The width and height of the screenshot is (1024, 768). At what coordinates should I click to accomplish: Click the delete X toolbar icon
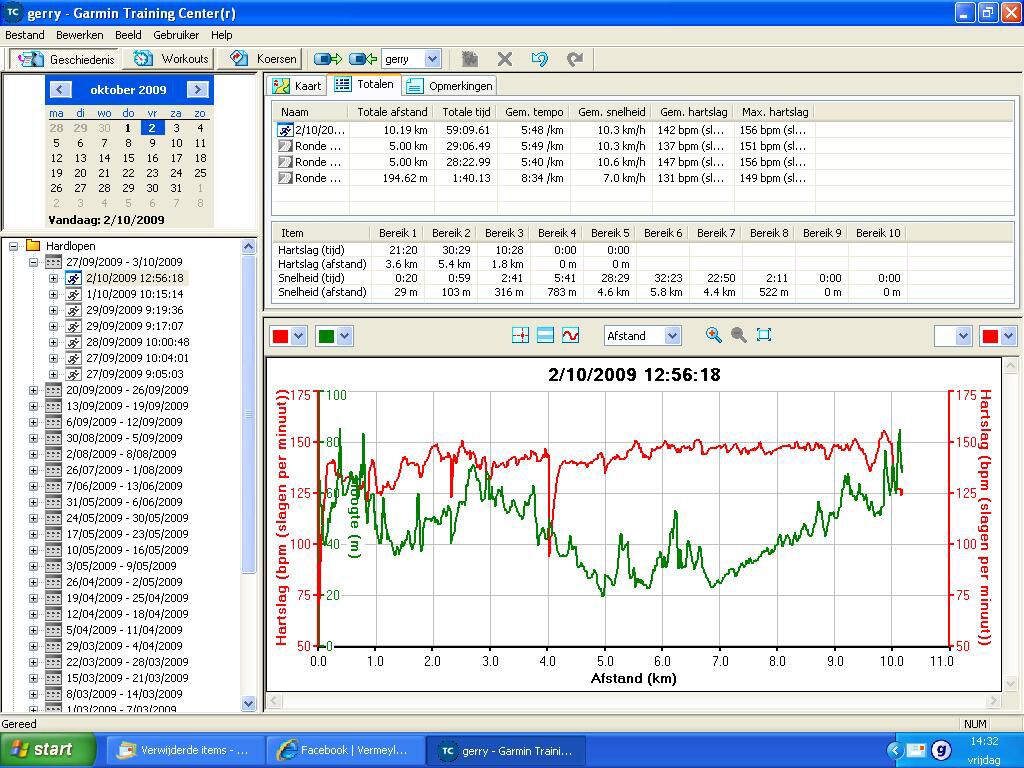[x=505, y=59]
